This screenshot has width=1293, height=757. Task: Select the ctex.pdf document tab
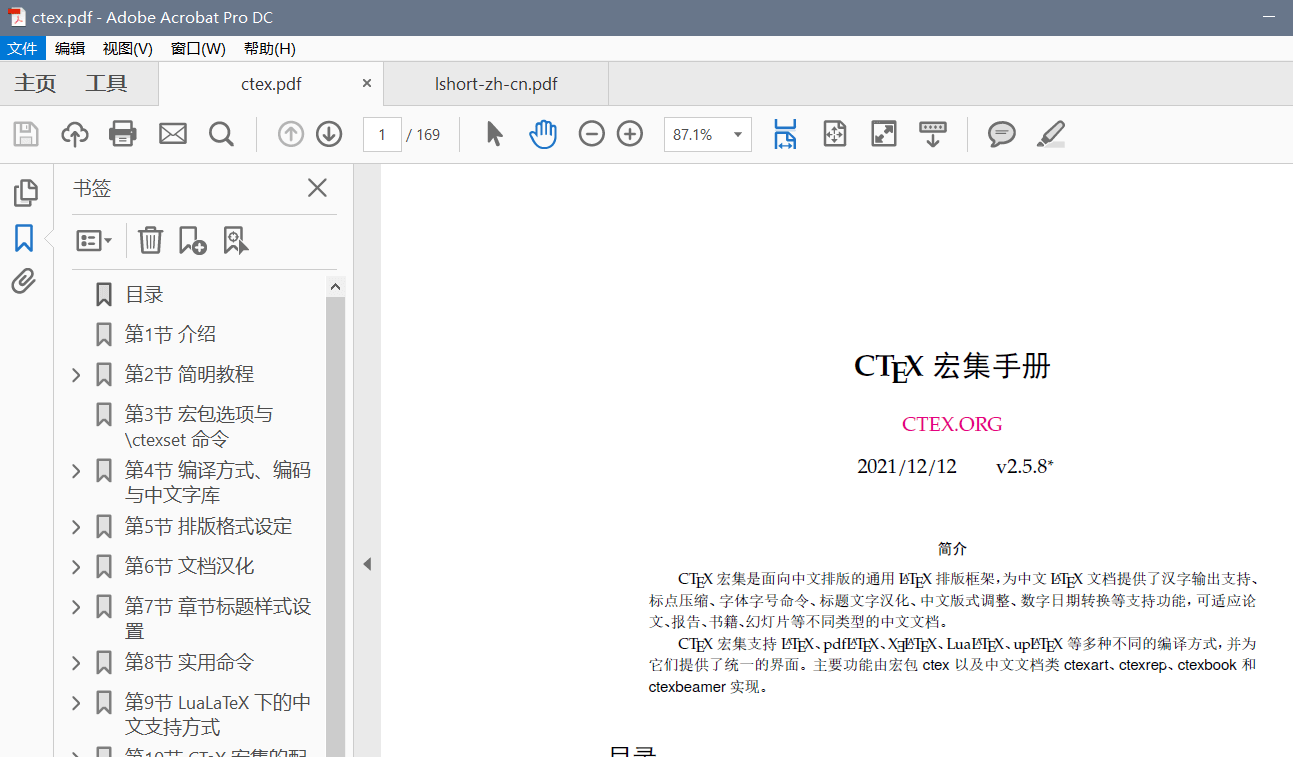click(271, 84)
